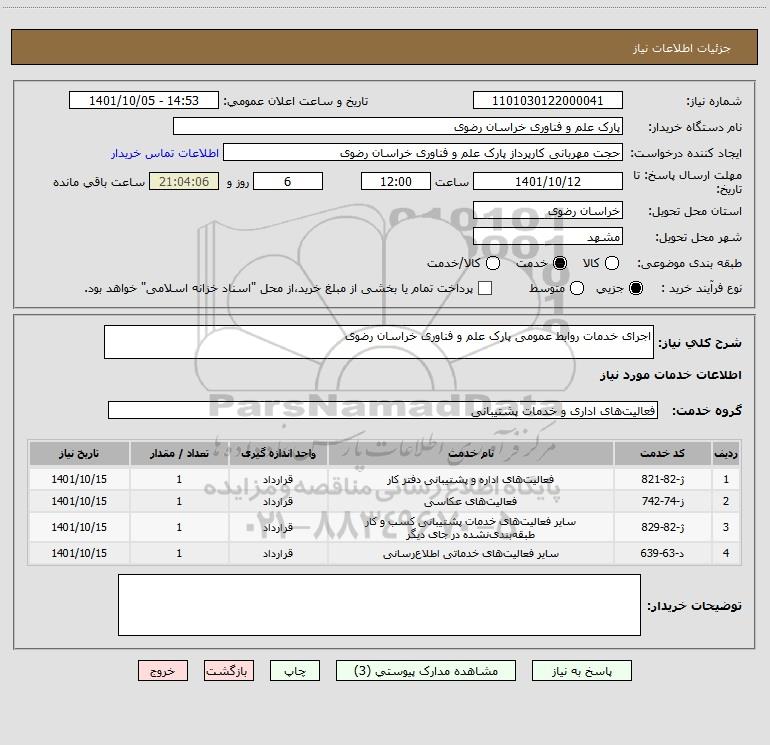Click the شماره نیاز field 1101030122000041
770x745 pixels.
(548, 101)
